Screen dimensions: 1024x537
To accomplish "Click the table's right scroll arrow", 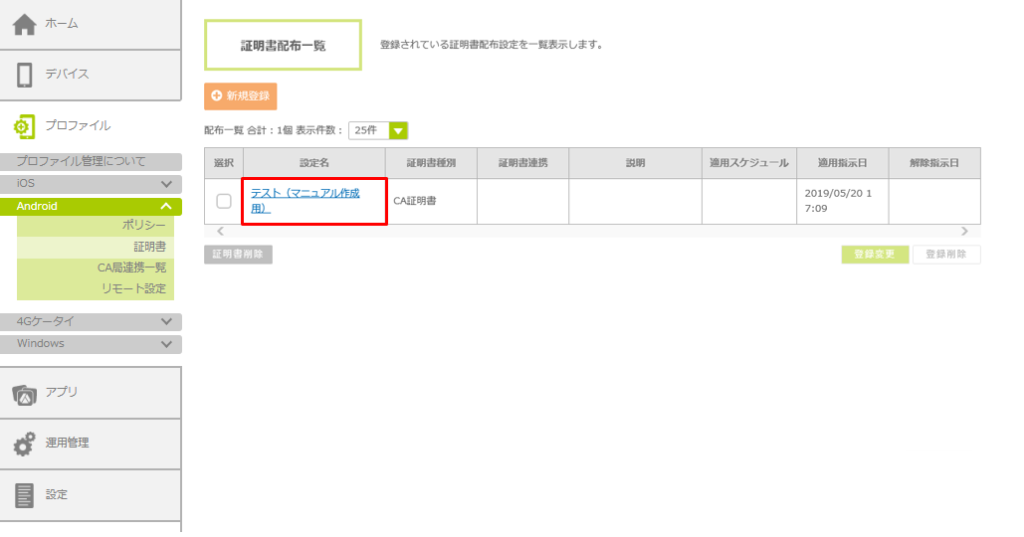I will [964, 231].
